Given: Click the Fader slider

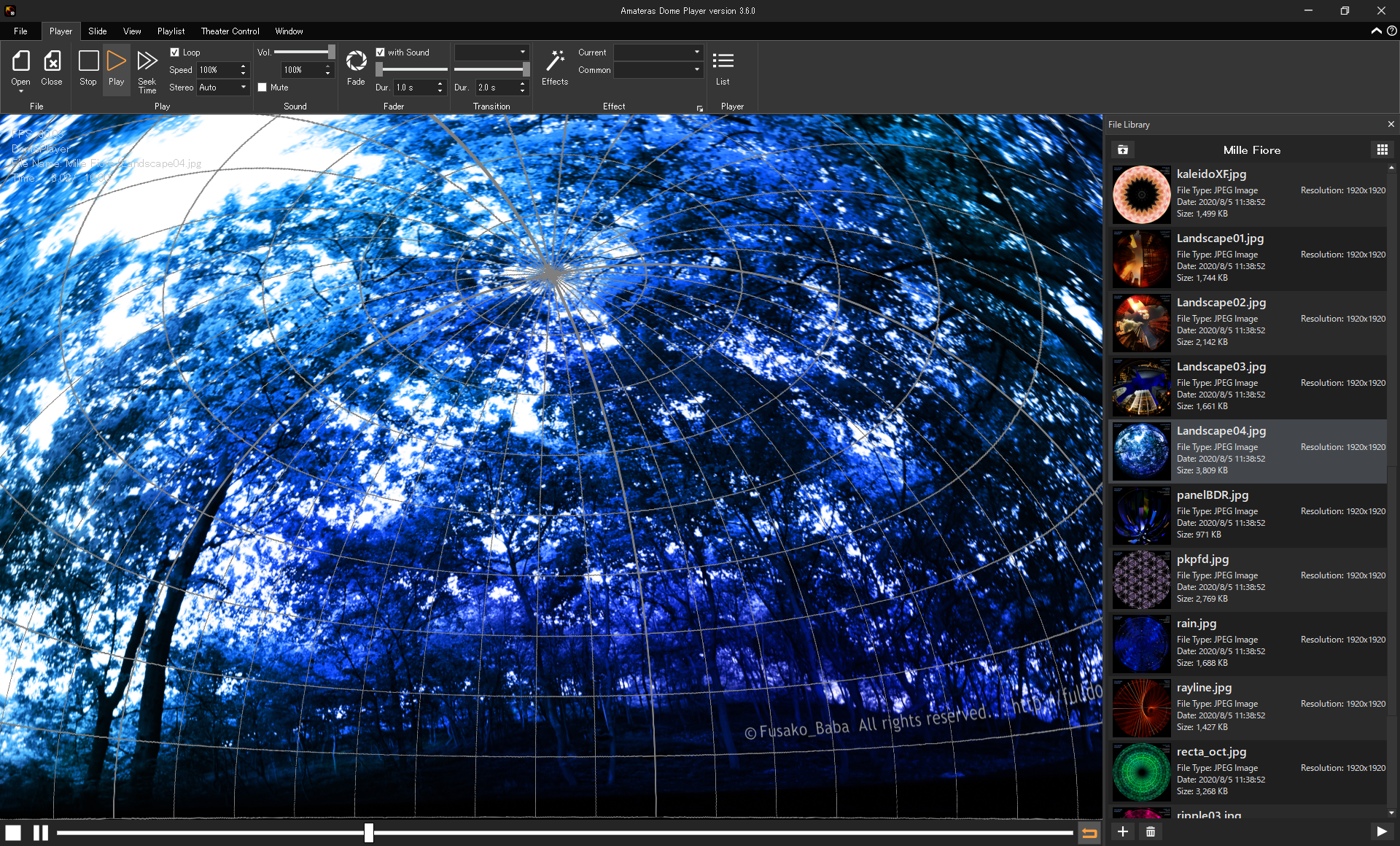Looking at the screenshot, I should point(412,69).
